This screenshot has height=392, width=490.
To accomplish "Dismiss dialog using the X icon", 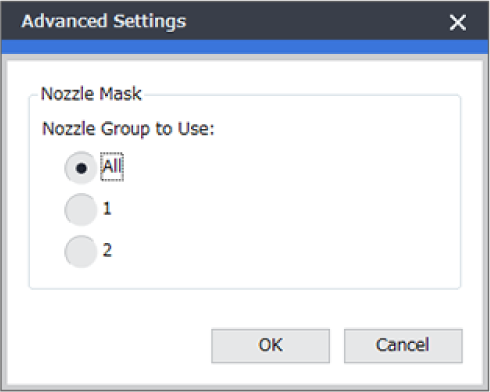I will [457, 23].
